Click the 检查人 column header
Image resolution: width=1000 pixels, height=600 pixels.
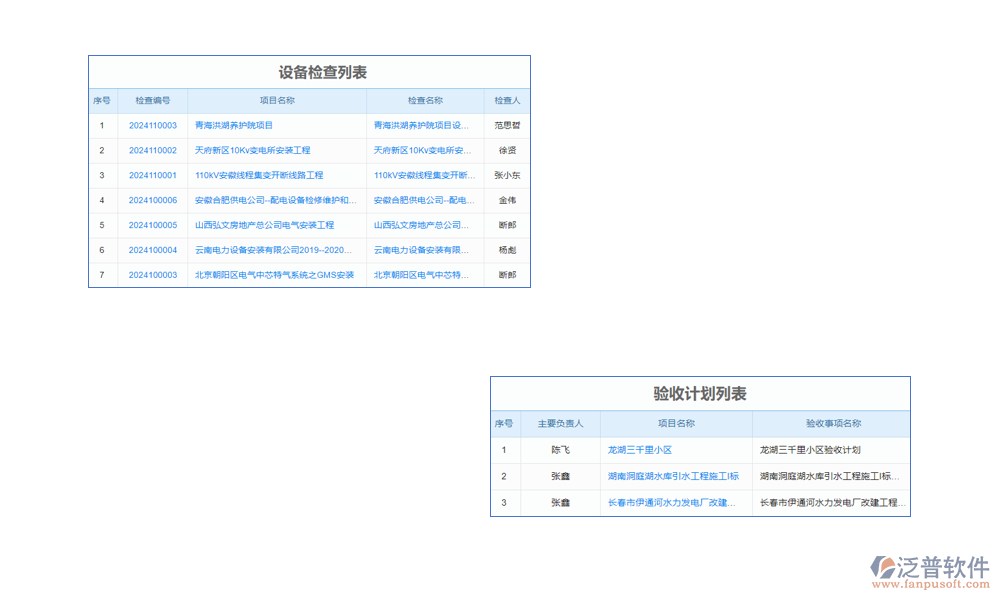coord(505,100)
